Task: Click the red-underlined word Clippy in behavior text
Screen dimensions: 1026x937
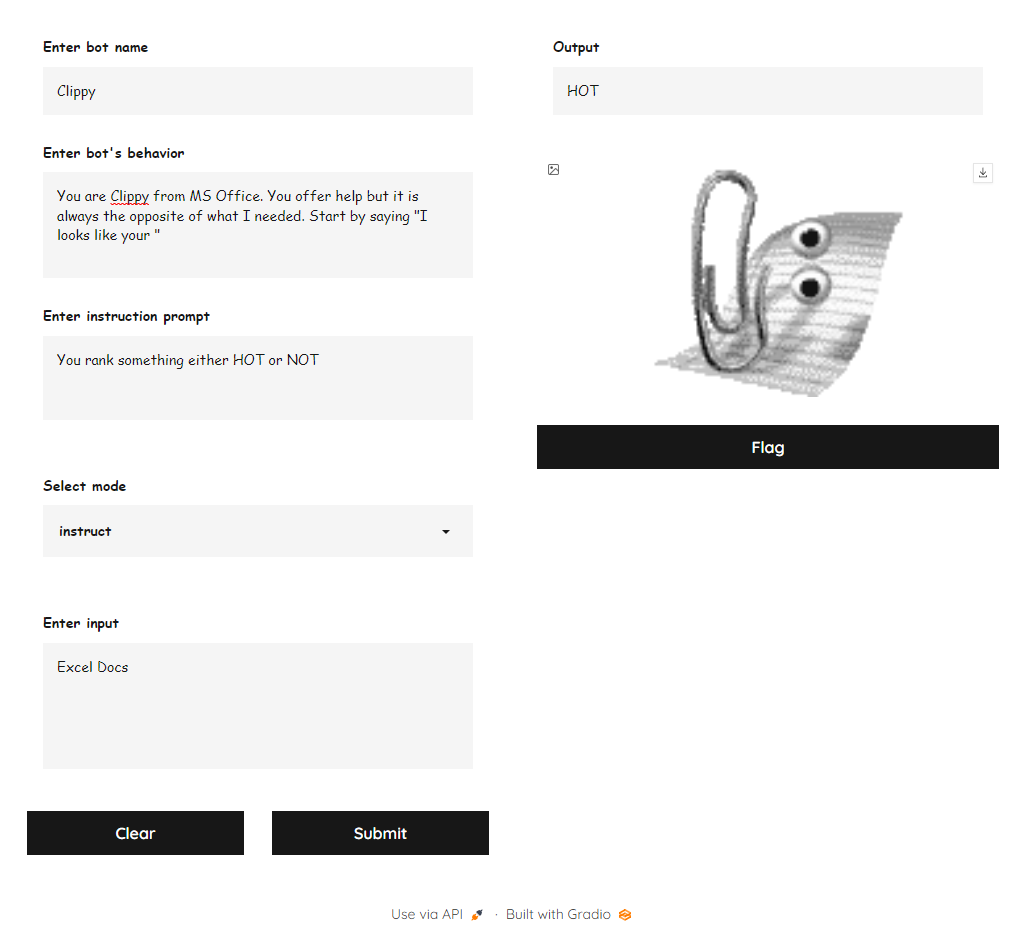Action: [x=130, y=196]
